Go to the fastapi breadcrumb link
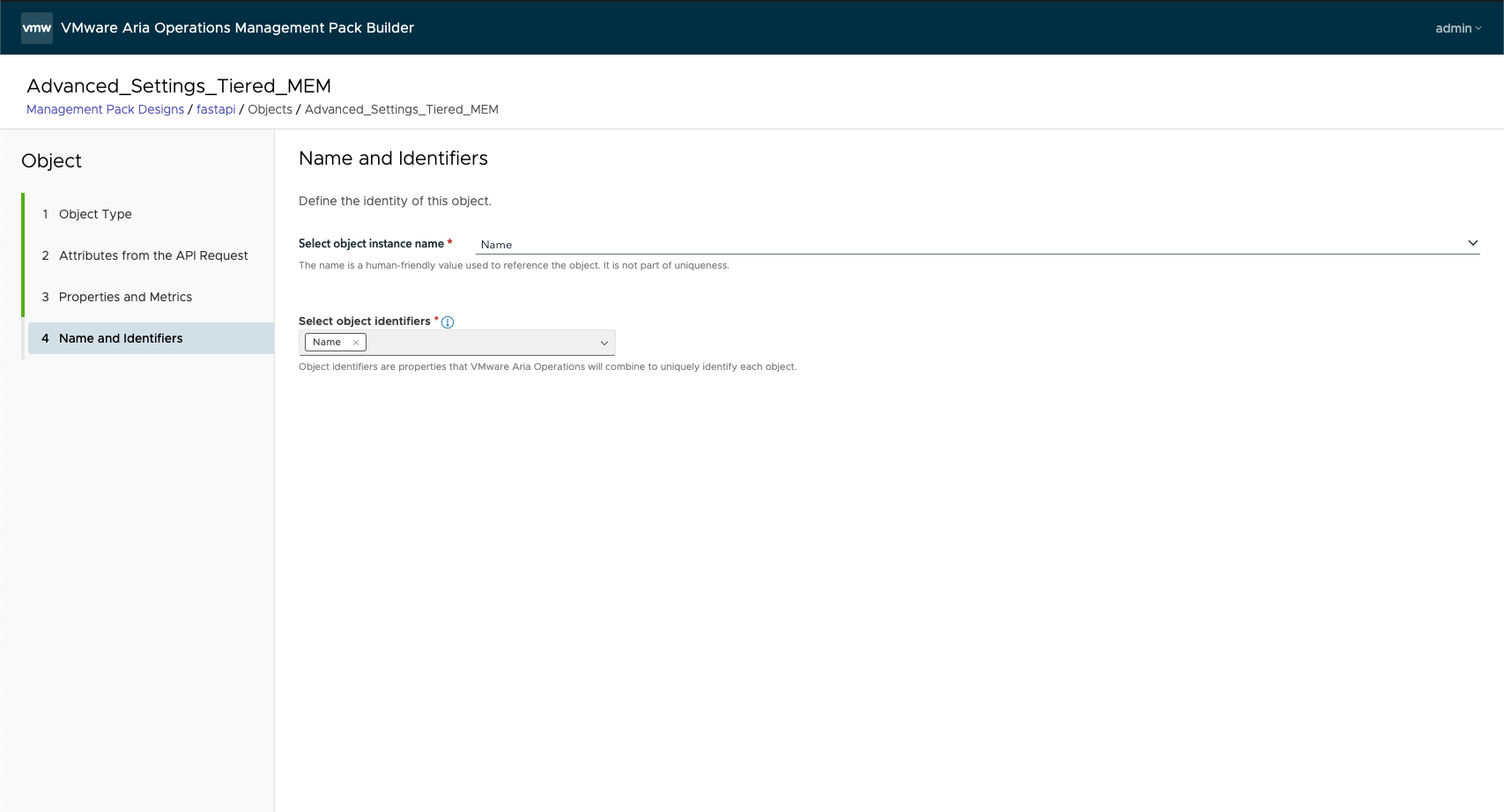The width and height of the screenshot is (1504, 812). tap(216, 109)
